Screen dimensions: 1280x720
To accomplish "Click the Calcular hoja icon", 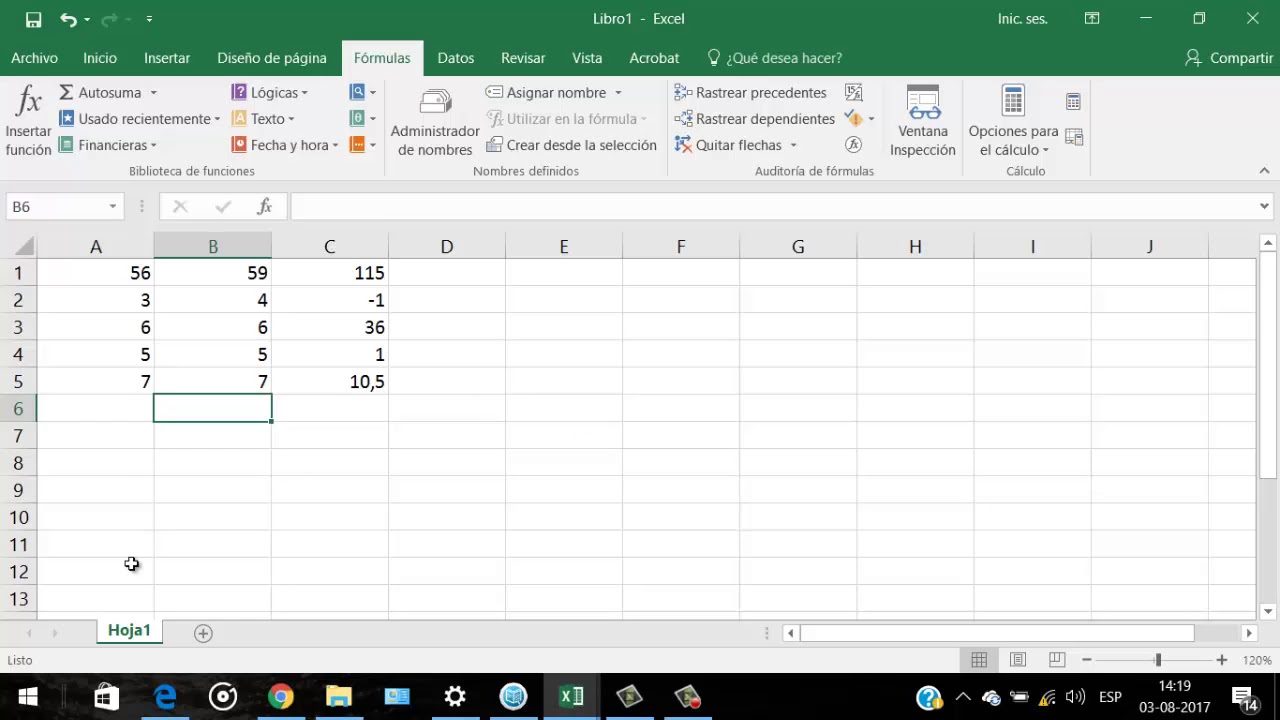I will [x=1073, y=136].
